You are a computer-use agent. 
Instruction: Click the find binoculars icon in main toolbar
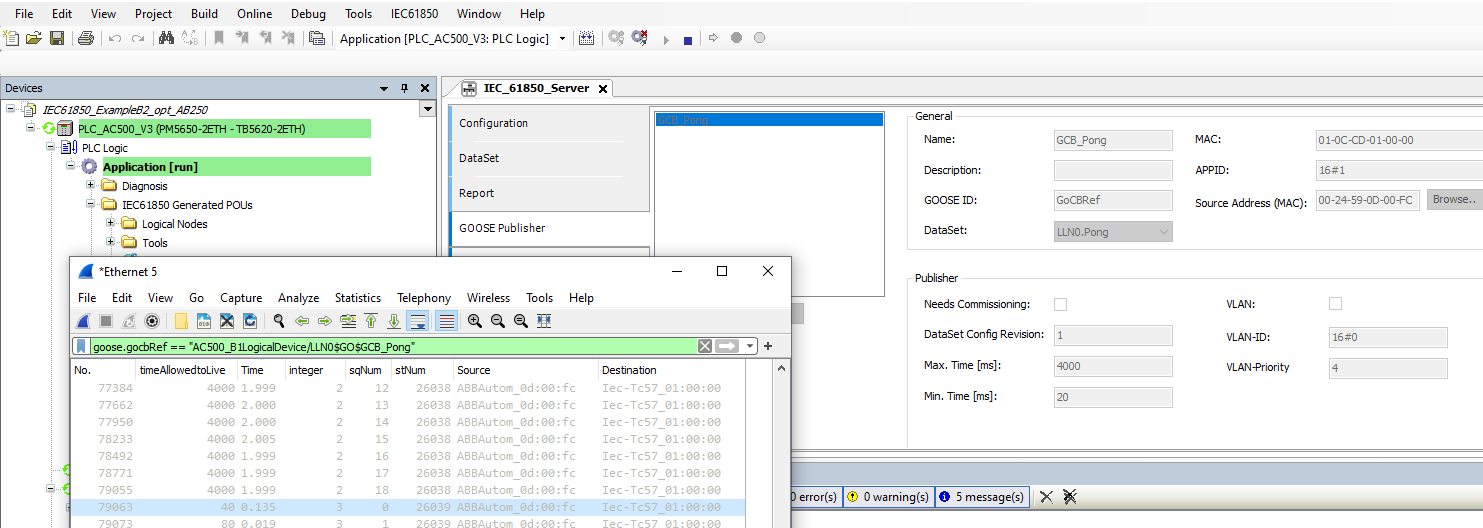tap(167, 39)
